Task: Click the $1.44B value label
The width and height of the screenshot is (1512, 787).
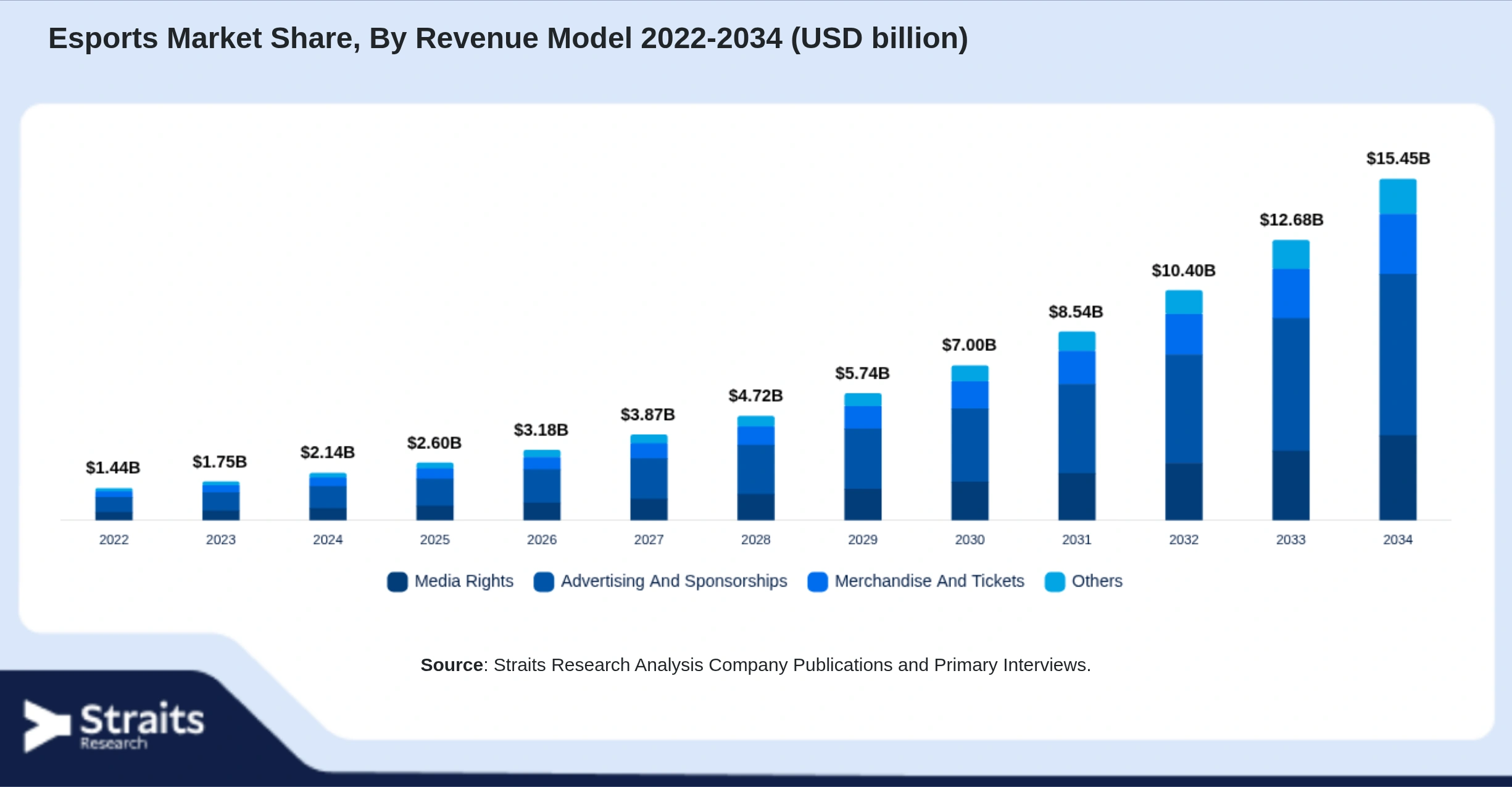Action: (x=113, y=468)
